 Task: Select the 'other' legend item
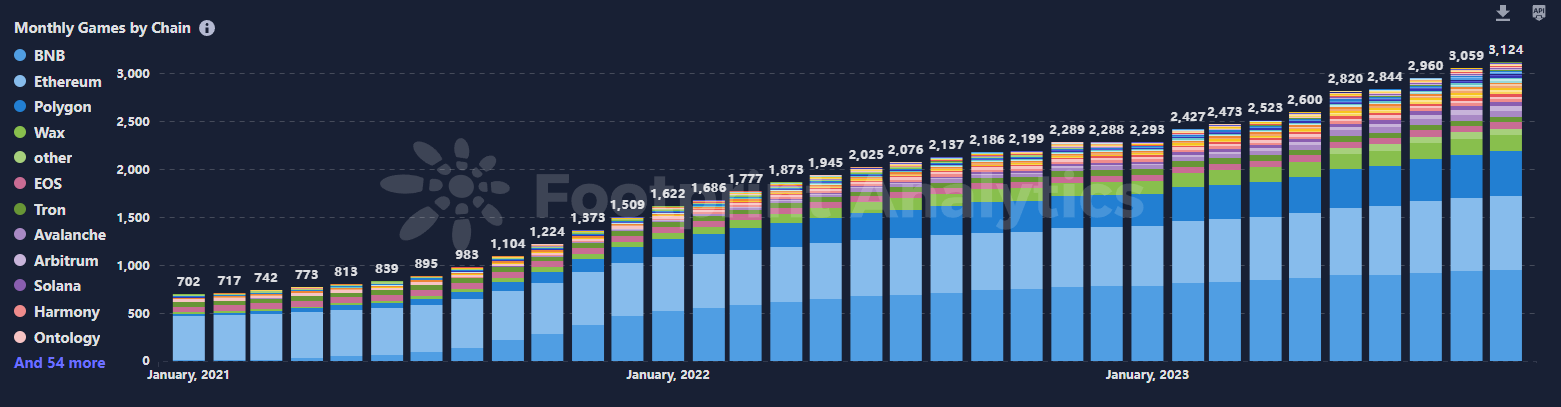pyautogui.click(x=52, y=158)
